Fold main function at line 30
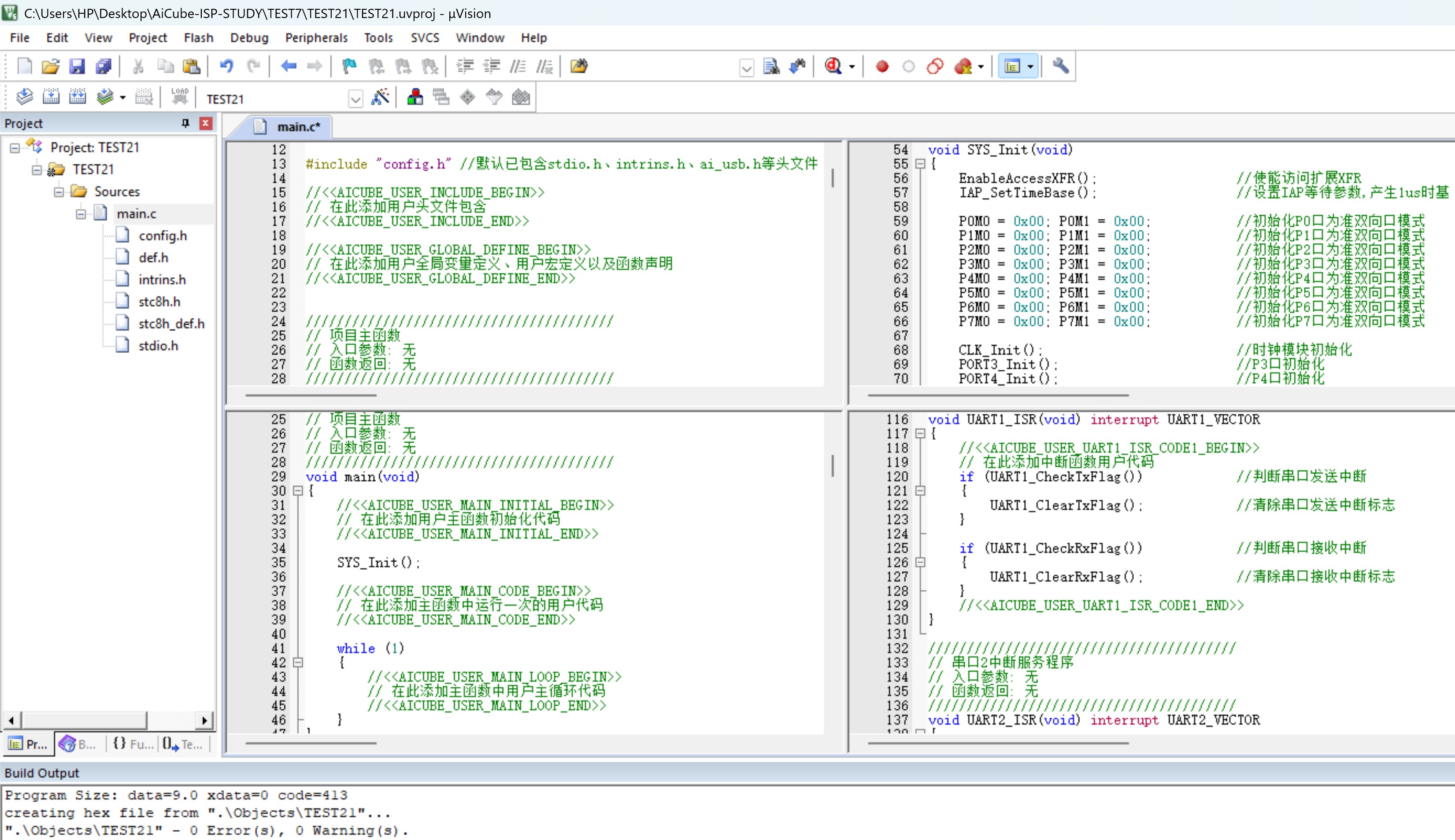Image resolution: width=1455 pixels, height=840 pixels. click(x=298, y=491)
